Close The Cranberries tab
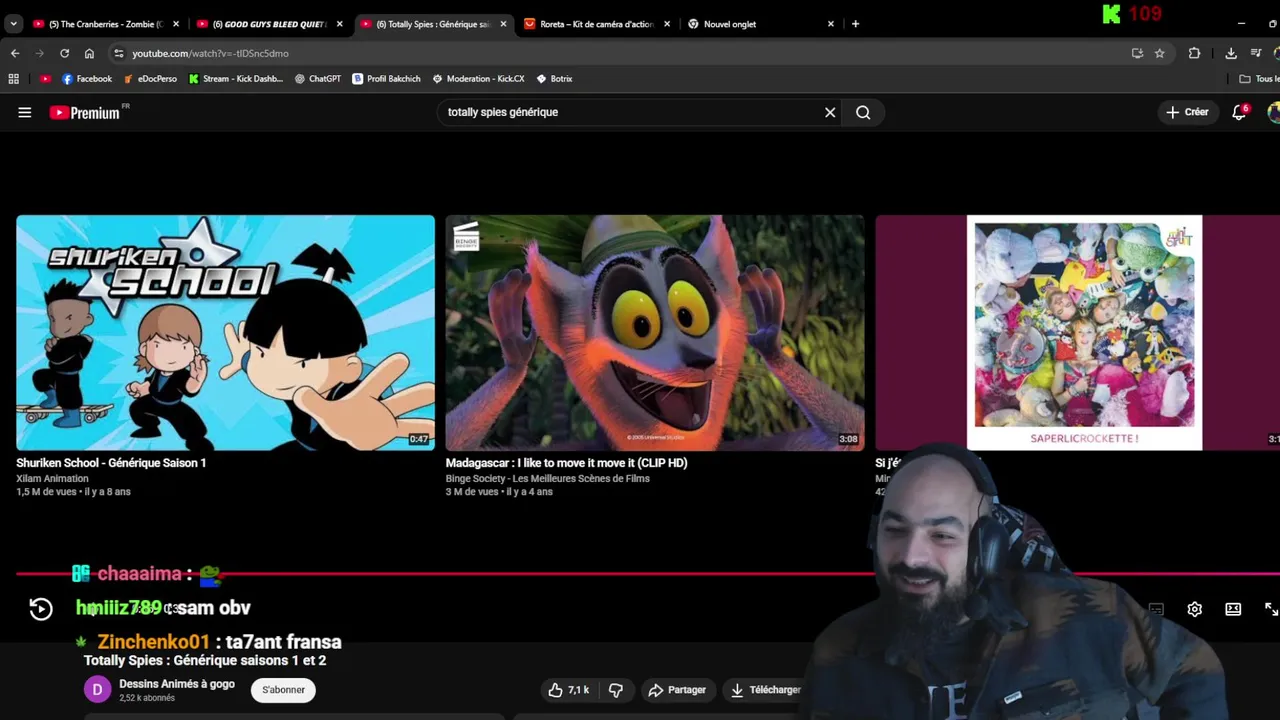 pyautogui.click(x=176, y=24)
